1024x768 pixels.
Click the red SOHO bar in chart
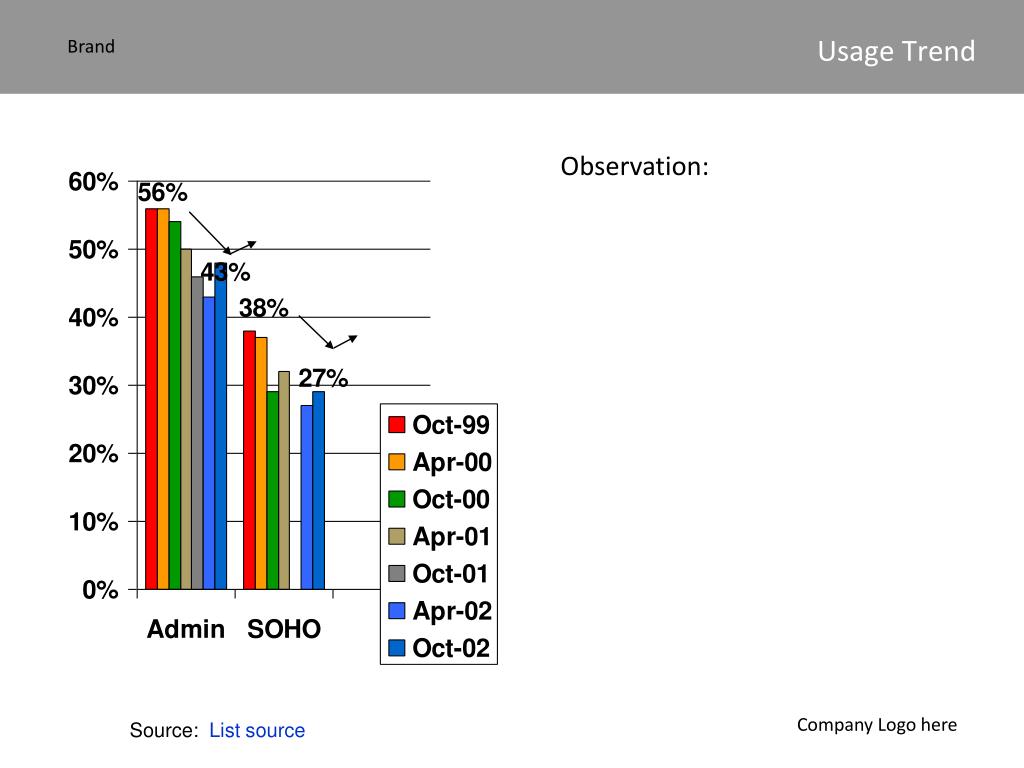click(249, 460)
